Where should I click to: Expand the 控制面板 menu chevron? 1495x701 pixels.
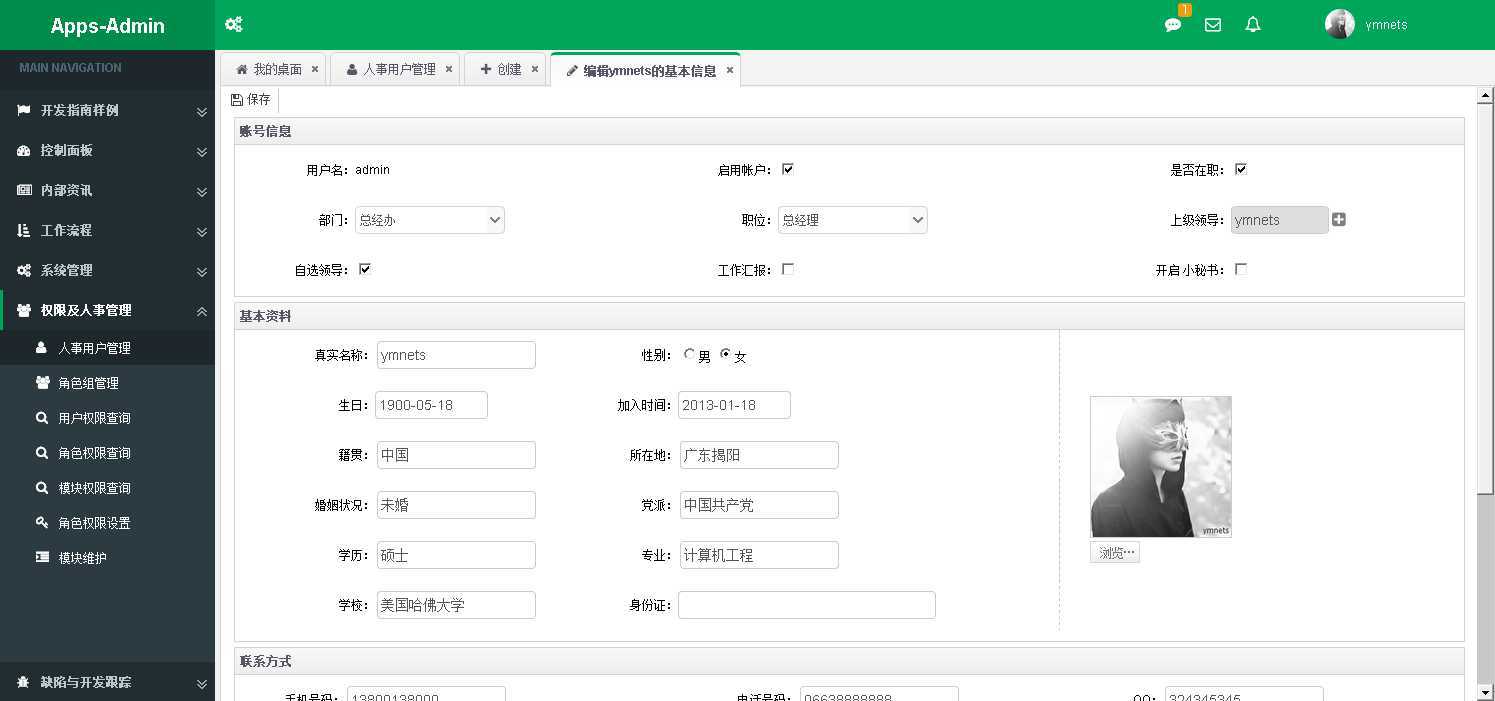point(201,152)
